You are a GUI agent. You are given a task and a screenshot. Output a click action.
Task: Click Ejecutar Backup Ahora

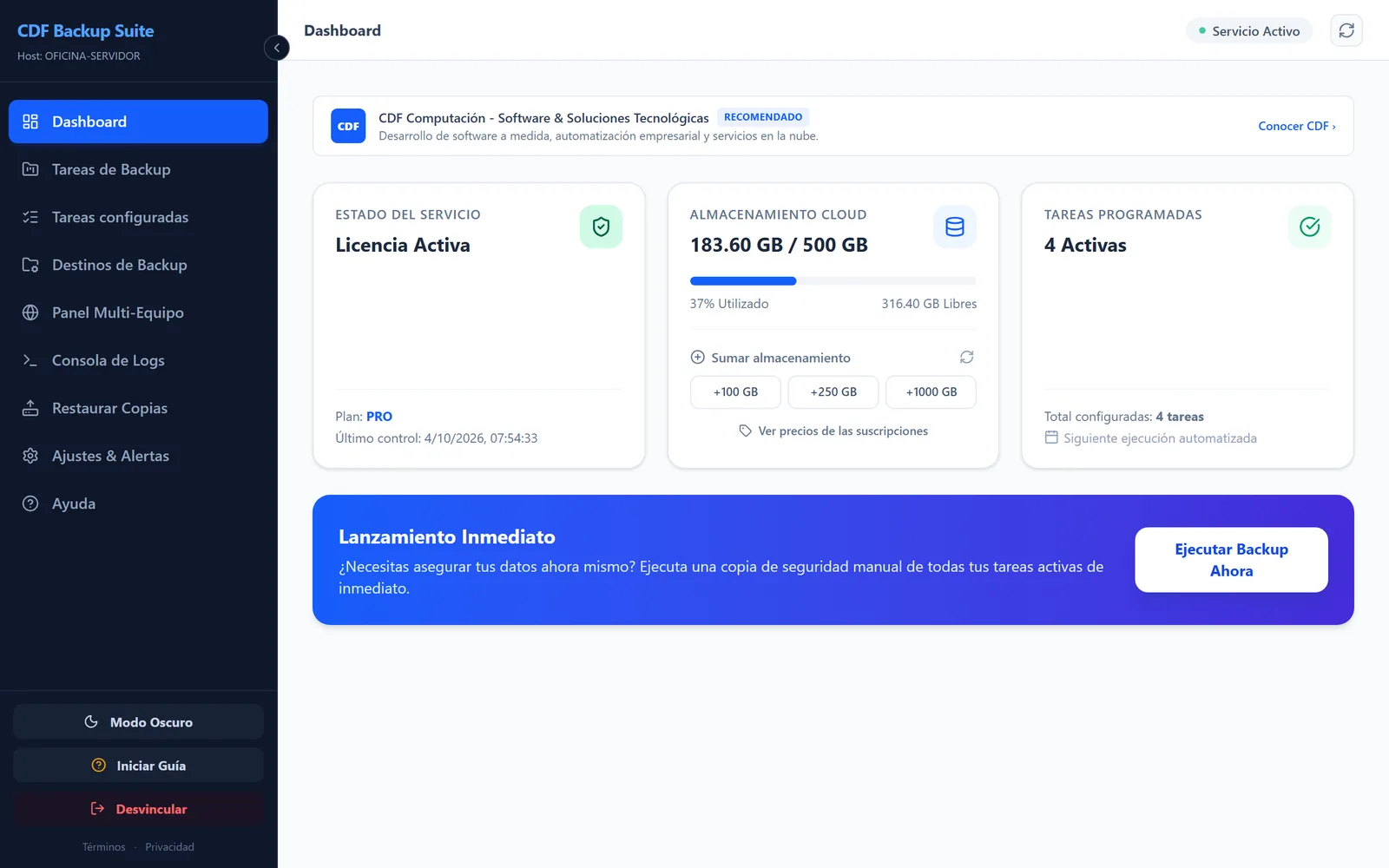1231,560
